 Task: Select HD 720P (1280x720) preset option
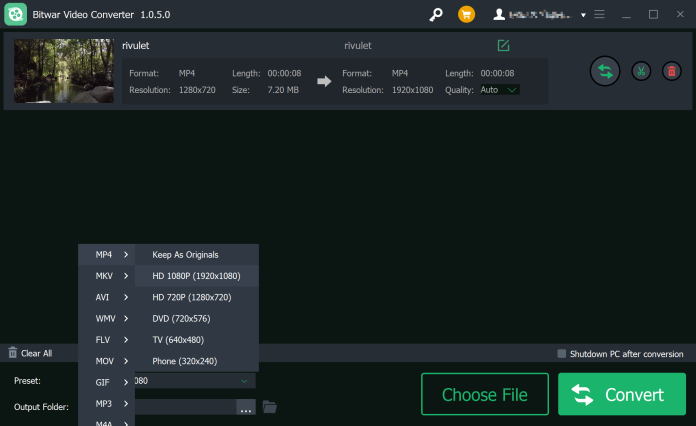(191, 297)
